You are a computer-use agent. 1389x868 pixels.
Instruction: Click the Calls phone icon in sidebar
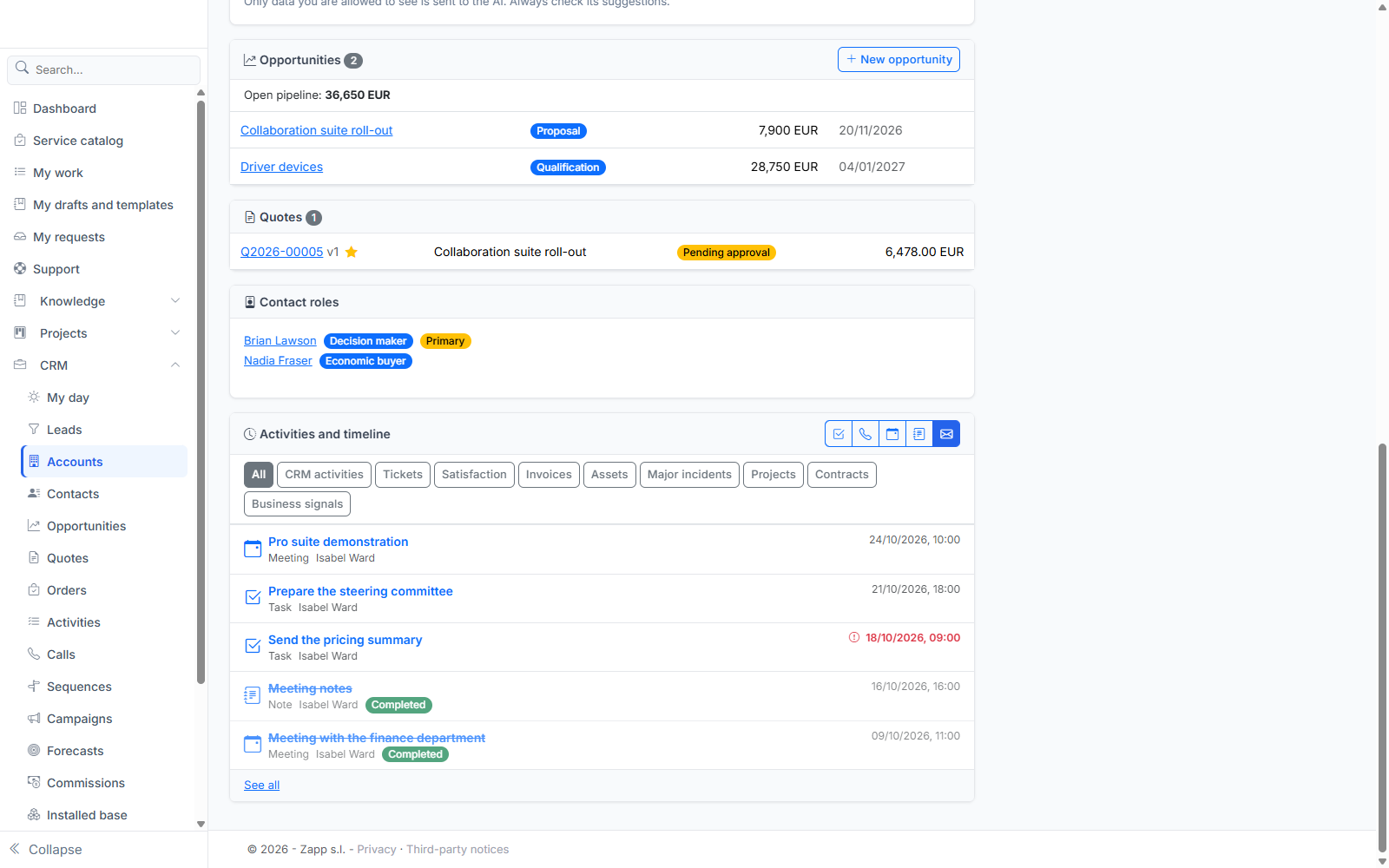34,654
